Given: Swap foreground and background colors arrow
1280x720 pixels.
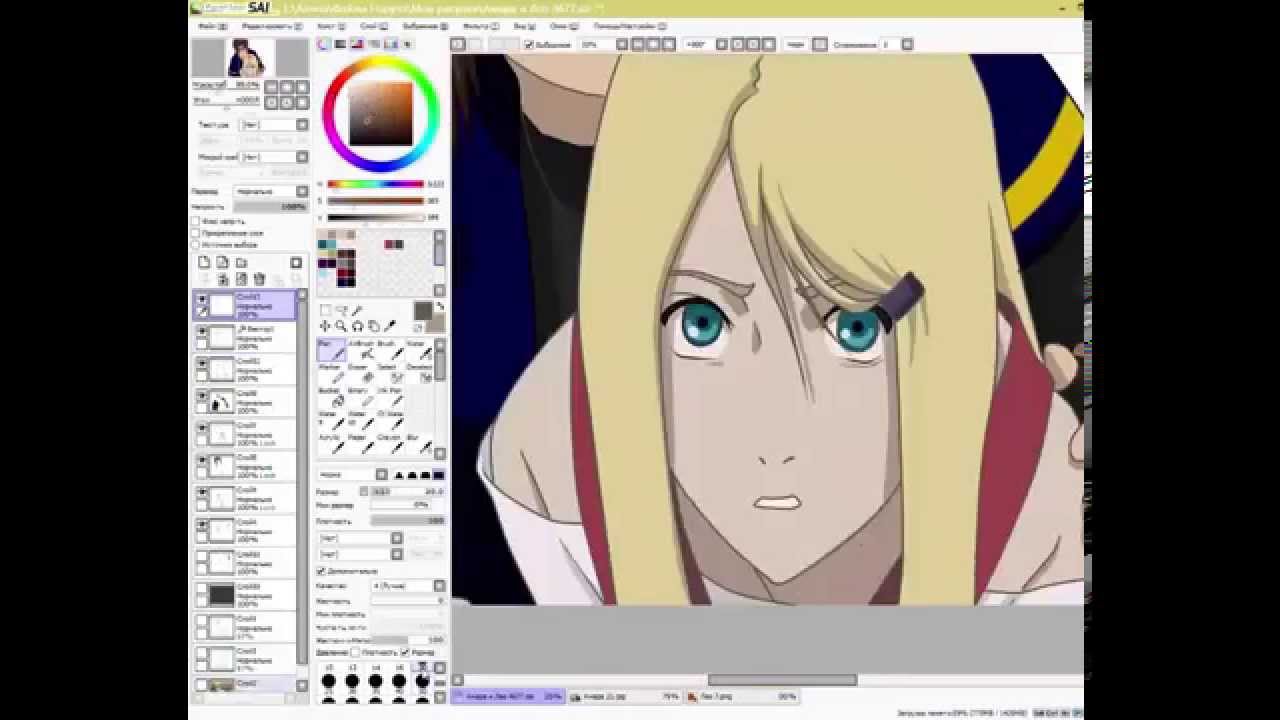Looking at the screenshot, I should [x=441, y=308].
